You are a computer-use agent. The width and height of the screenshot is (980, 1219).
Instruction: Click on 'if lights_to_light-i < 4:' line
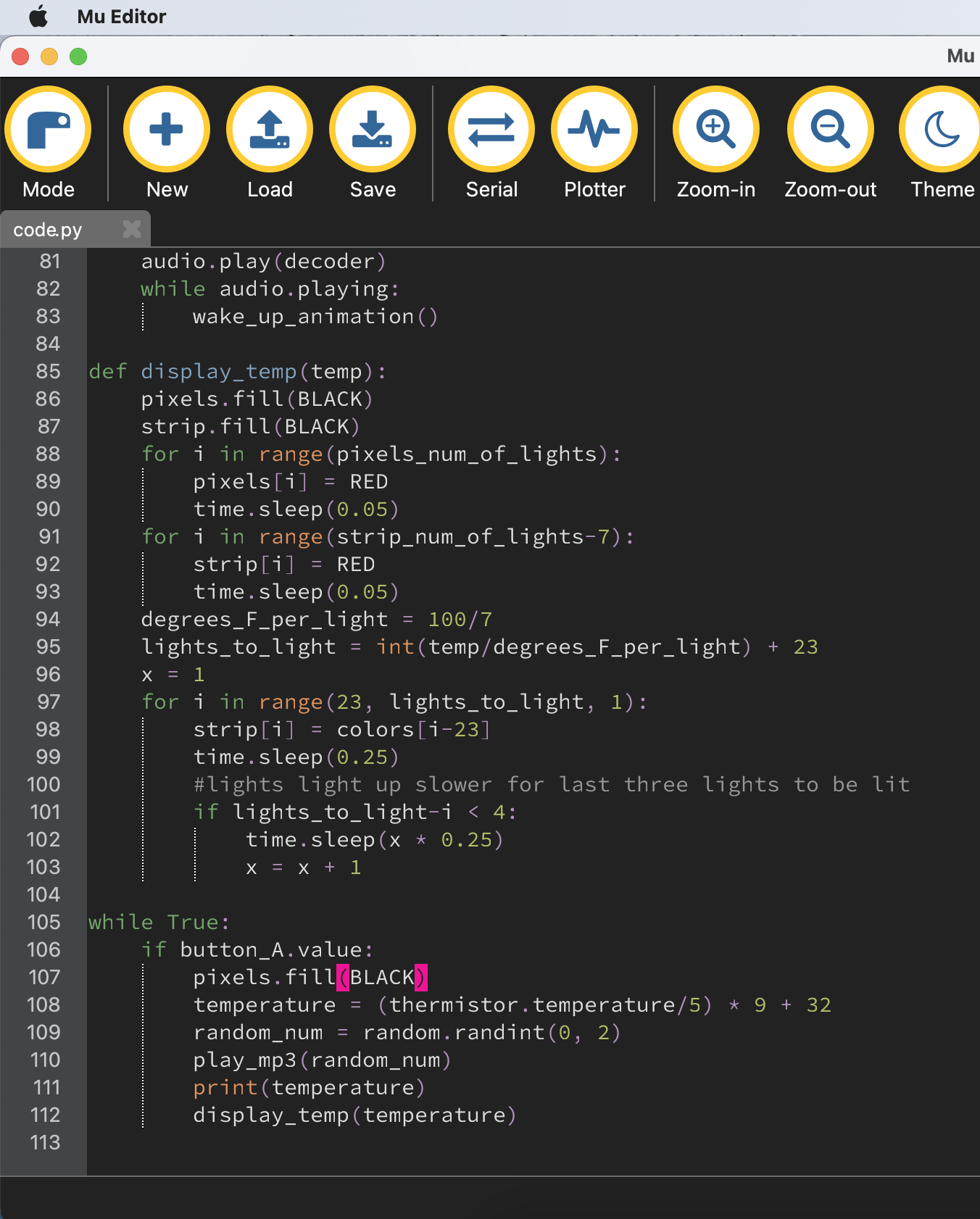pyautogui.click(x=355, y=812)
